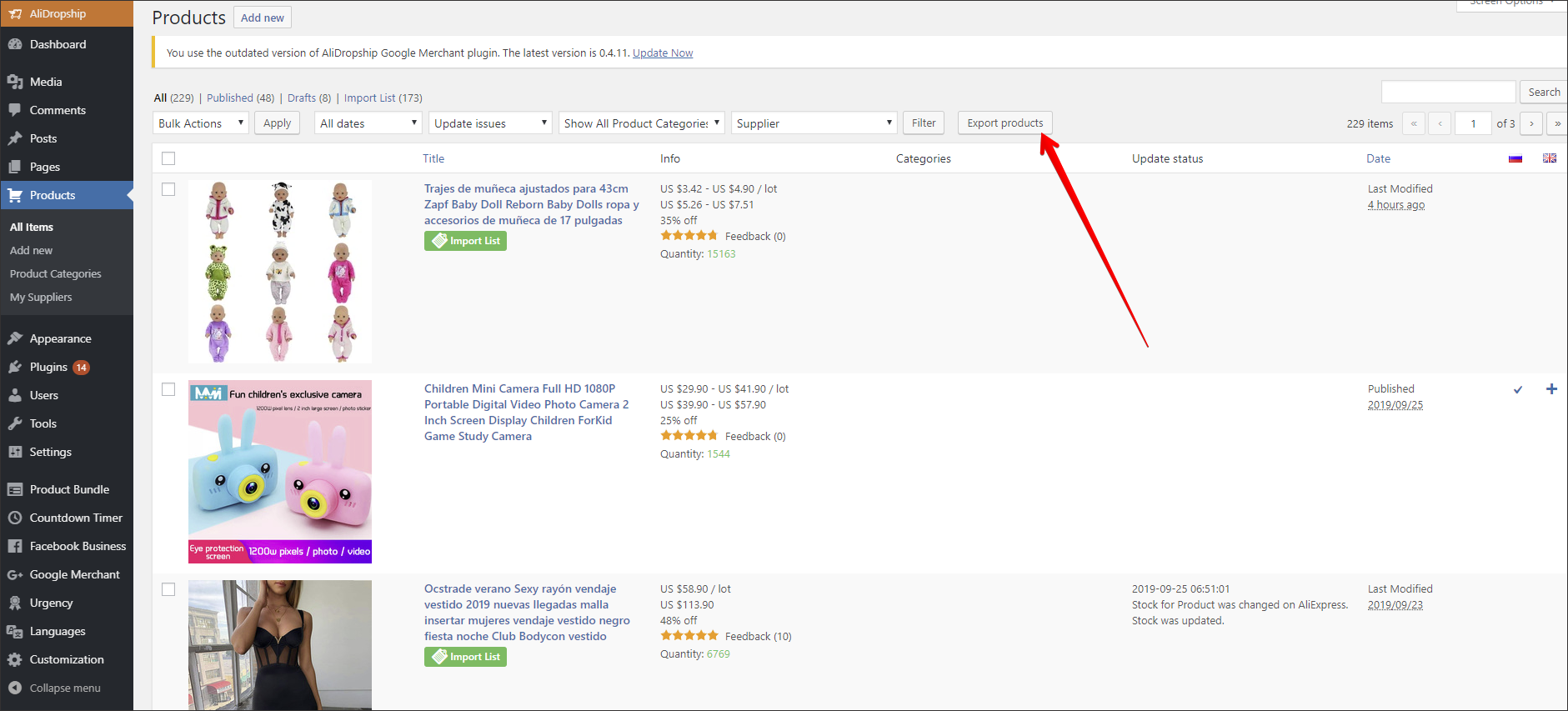Jump to the last page of products
Screen dimensions: 1568x711
[x=1556, y=123]
